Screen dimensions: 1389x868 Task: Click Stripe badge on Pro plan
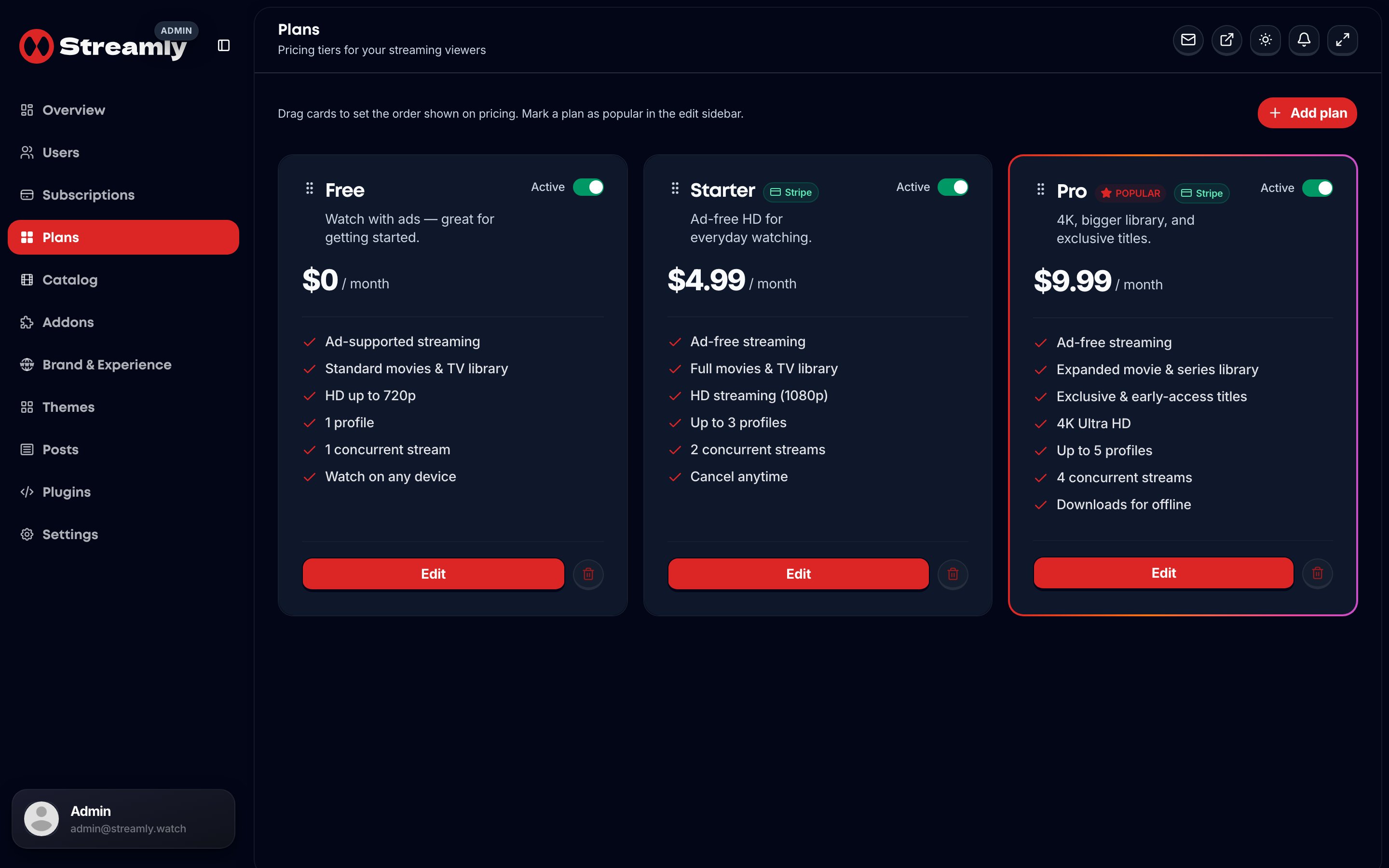[1201, 193]
